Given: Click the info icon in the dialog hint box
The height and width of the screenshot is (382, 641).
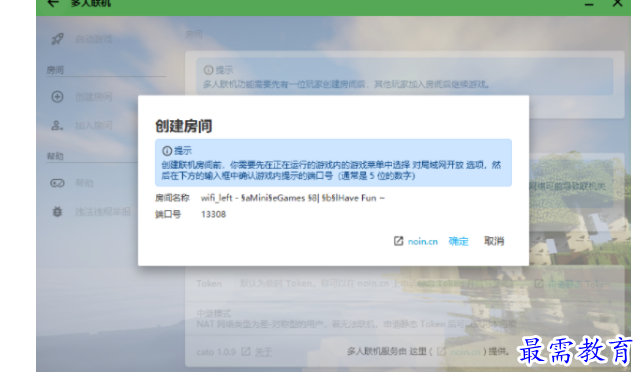Looking at the screenshot, I should pyautogui.click(x=167, y=151).
